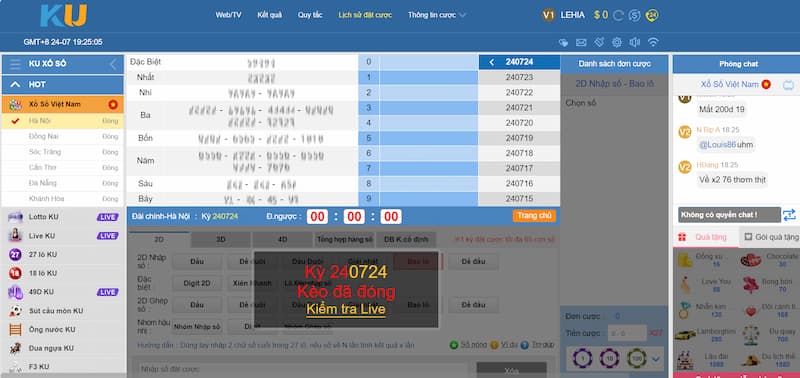Select period 240723
This screenshot has height=378, width=800.
(519, 78)
